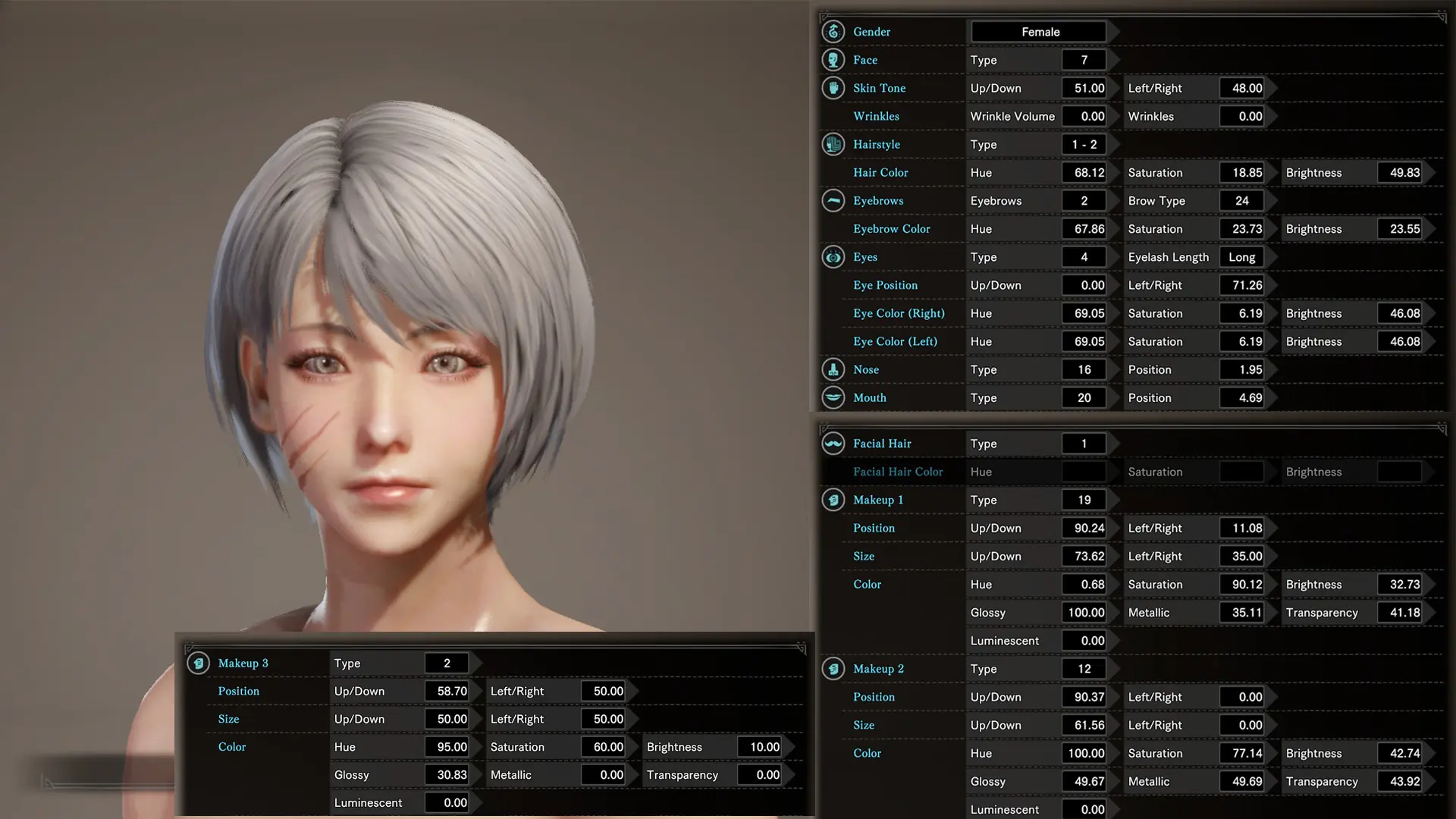This screenshot has height=819, width=1456.
Task: Click the Makeup 3 Type value 2
Action: click(x=447, y=663)
